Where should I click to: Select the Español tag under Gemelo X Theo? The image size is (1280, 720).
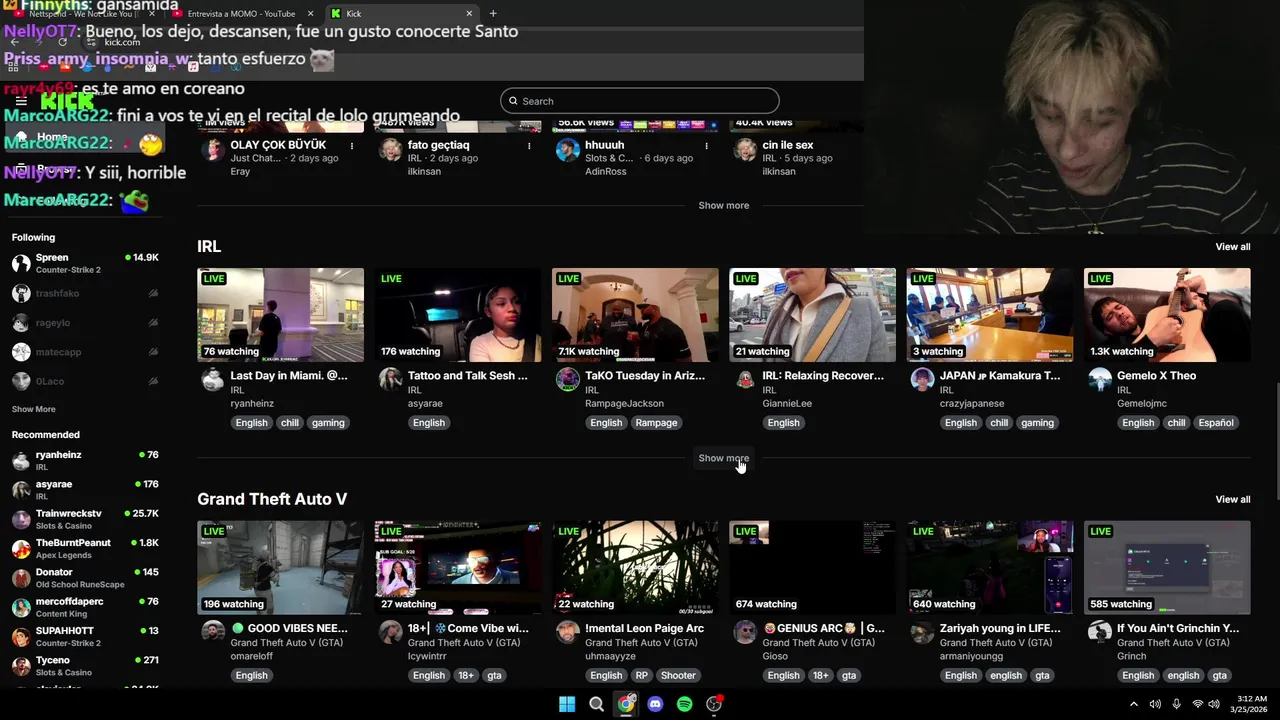[x=1216, y=423]
